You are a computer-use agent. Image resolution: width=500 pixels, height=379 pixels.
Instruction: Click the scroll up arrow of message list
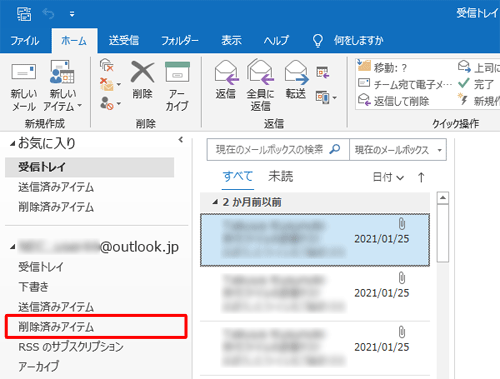click(443, 198)
